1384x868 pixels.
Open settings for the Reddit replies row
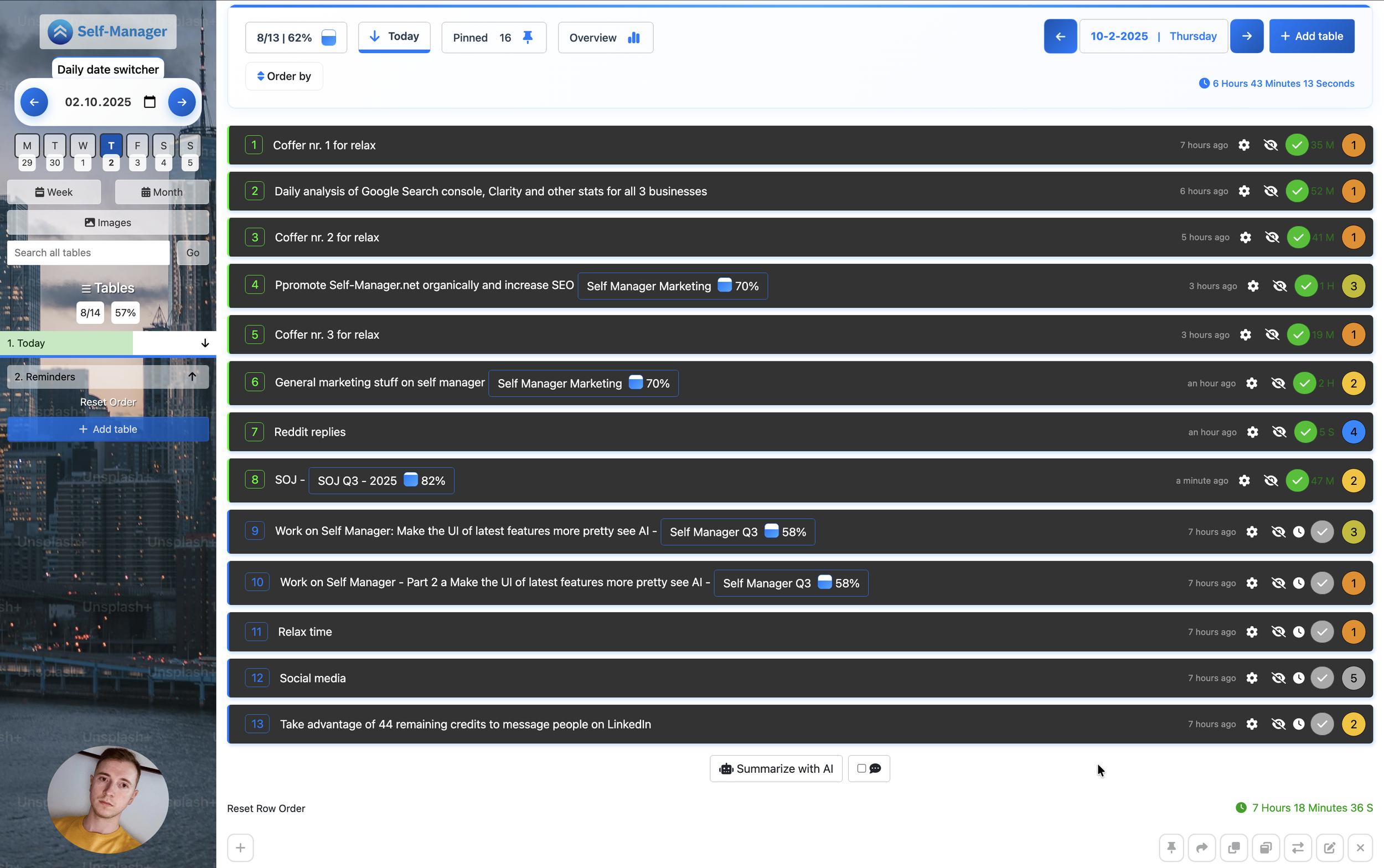point(1253,432)
